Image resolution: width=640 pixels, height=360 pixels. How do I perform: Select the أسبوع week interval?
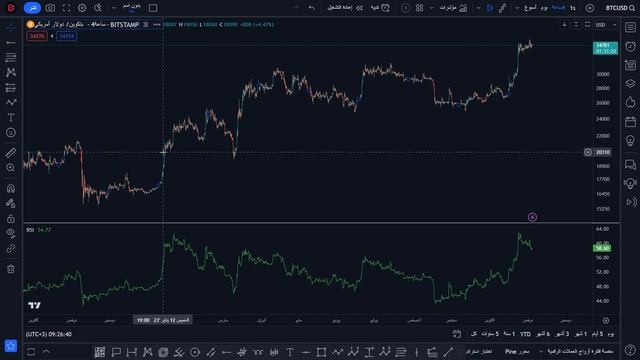(530, 8)
